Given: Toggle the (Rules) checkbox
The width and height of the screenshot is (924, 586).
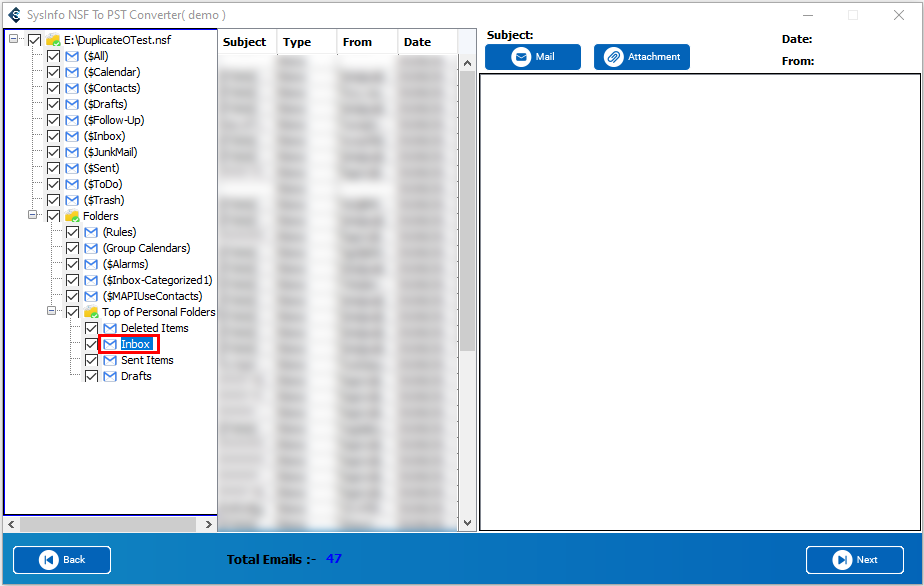Looking at the screenshot, I should tap(72, 232).
